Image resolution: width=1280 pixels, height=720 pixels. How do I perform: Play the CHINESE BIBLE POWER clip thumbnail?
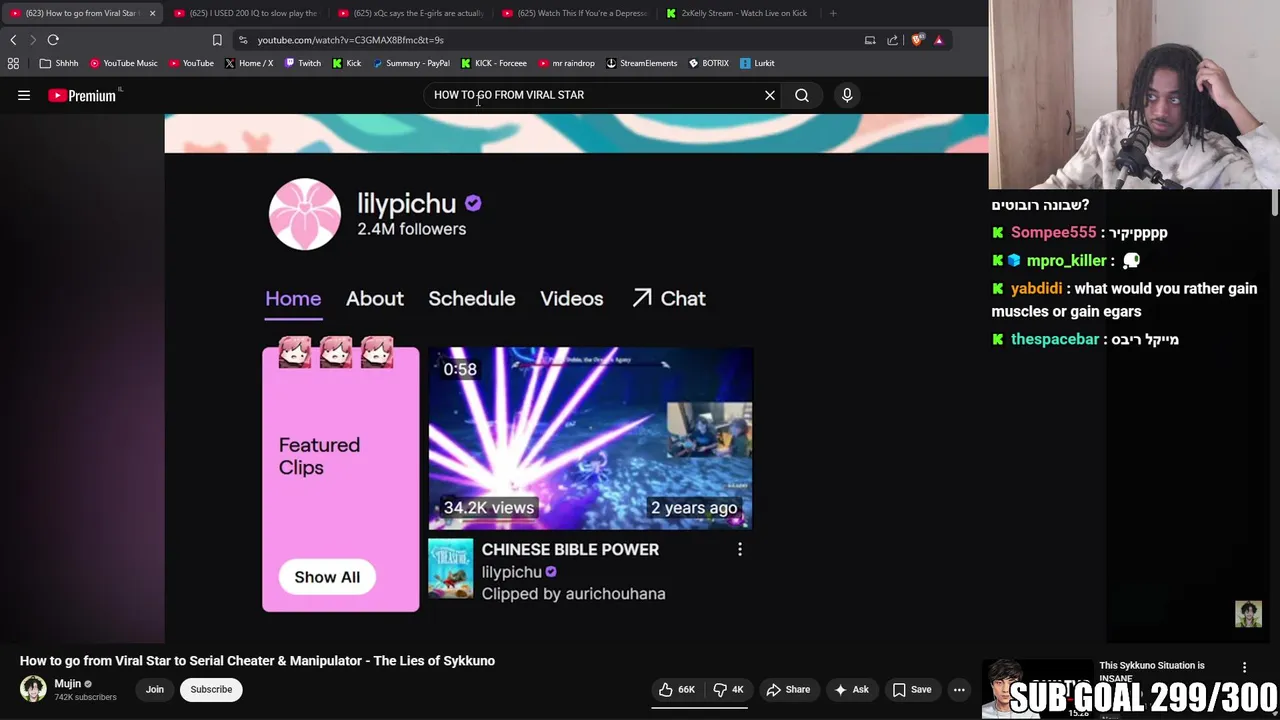click(590, 438)
